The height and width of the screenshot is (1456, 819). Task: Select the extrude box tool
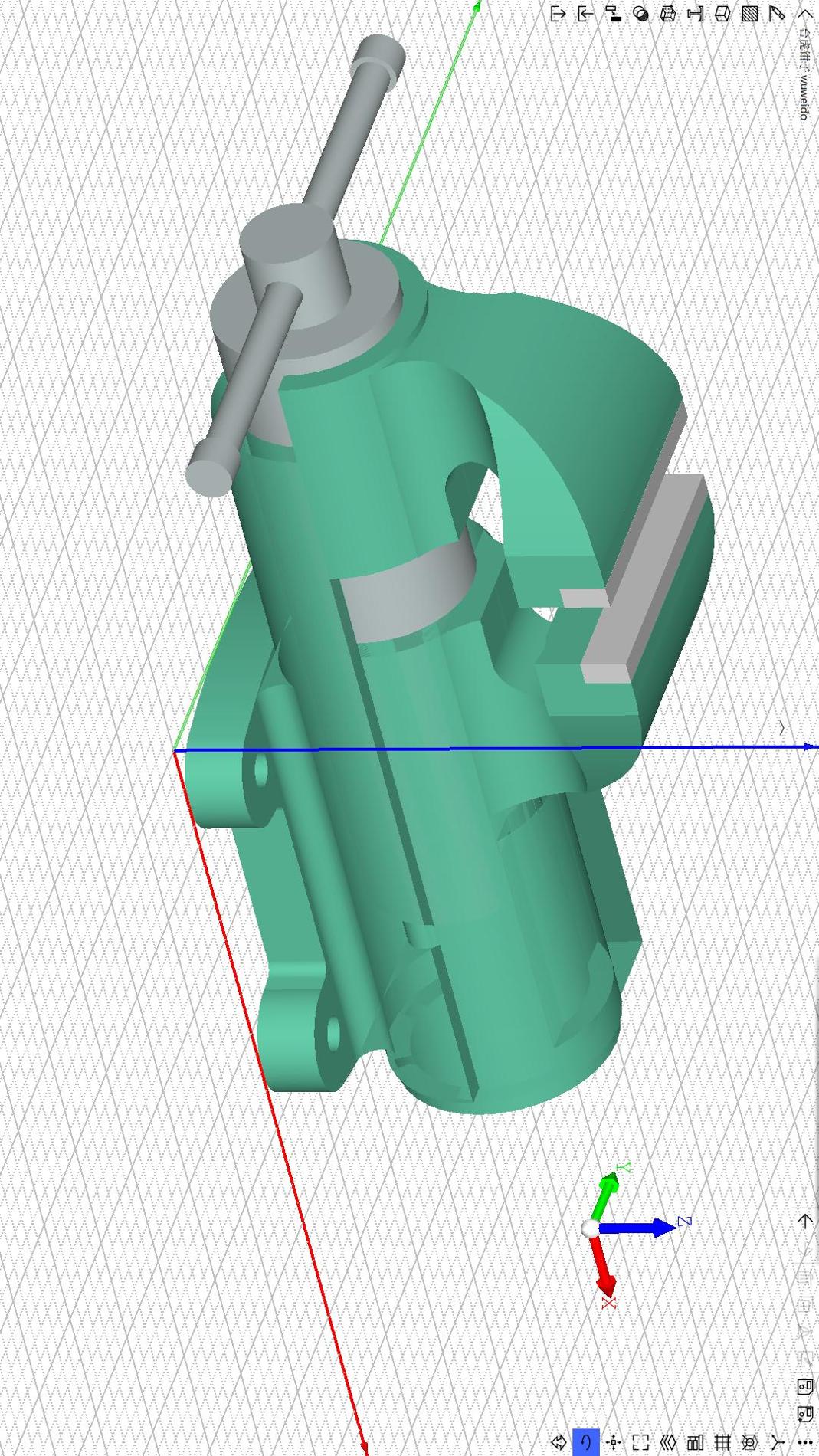pos(668,14)
